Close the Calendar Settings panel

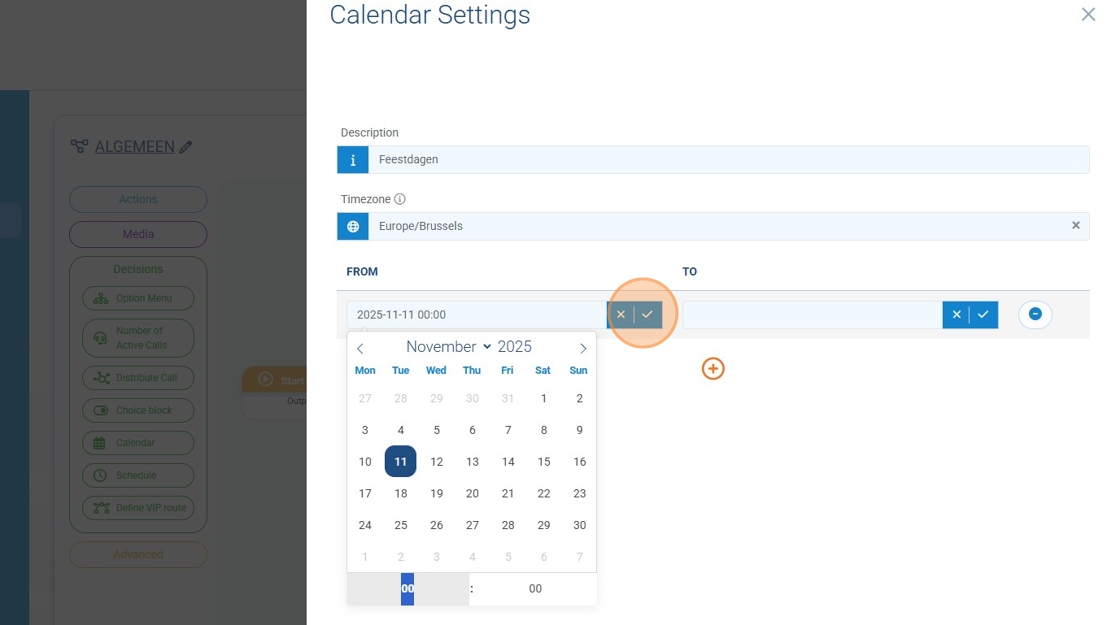click(x=1088, y=15)
